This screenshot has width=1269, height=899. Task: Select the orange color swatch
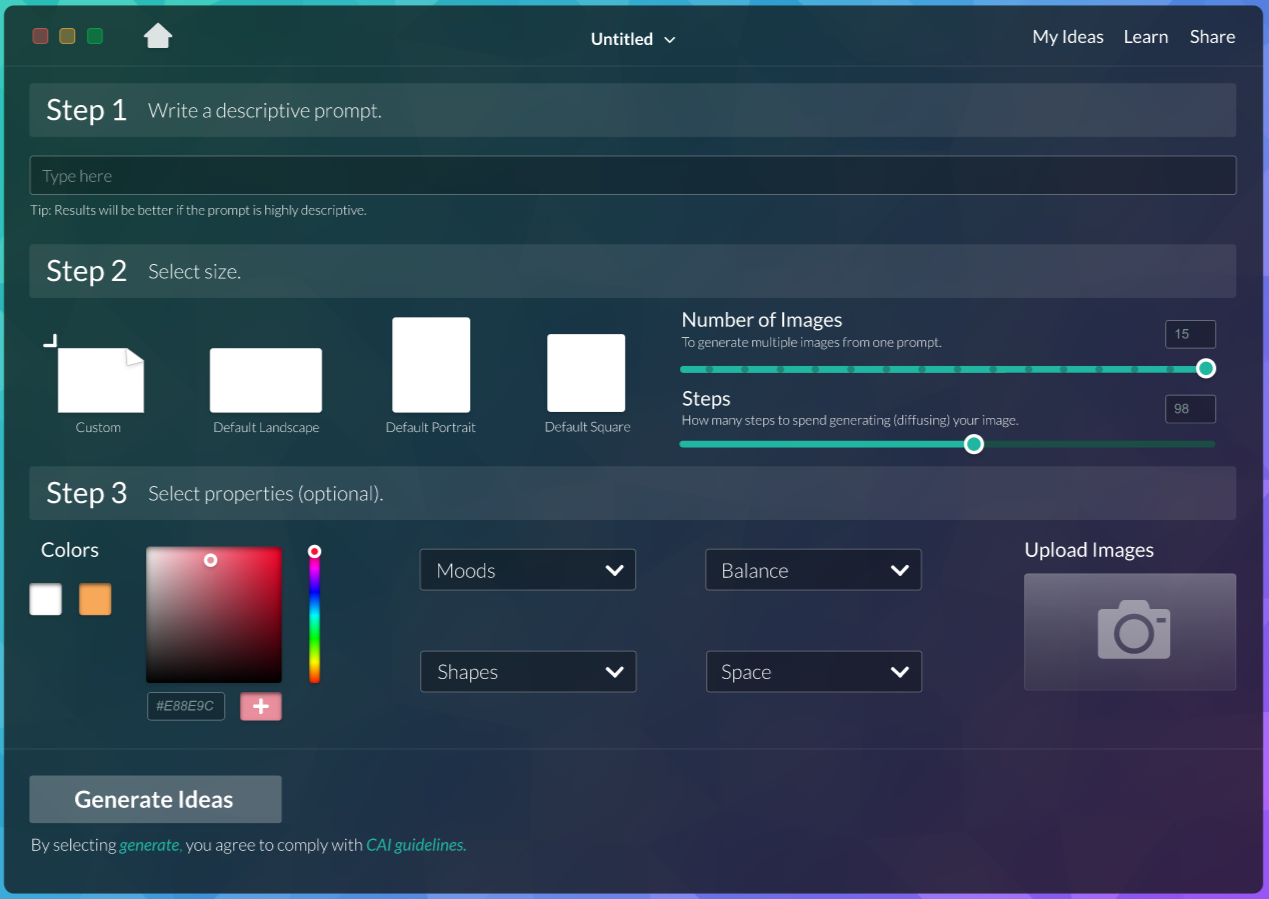pos(95,599)
